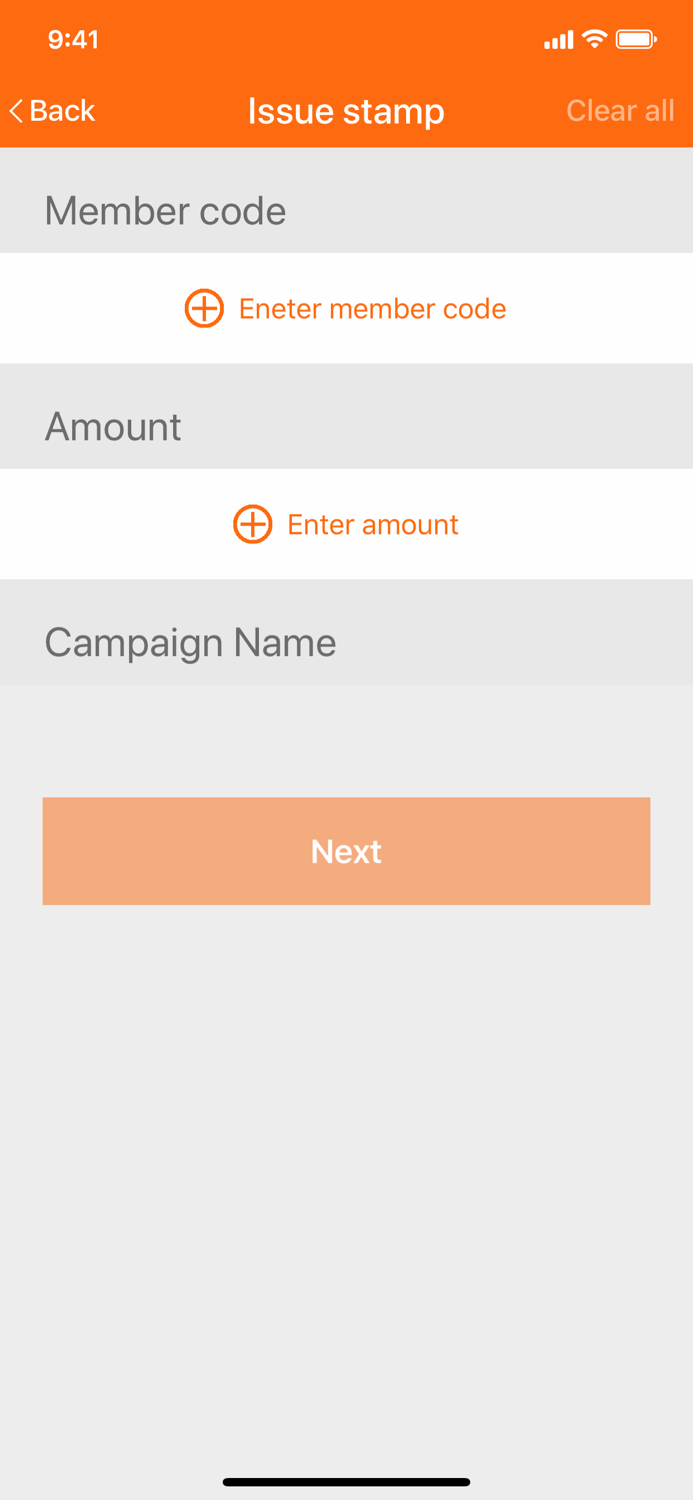Screen dimensions: 693x1500
Task: Tap the battery icon in status bar
Action: point(634,38)
